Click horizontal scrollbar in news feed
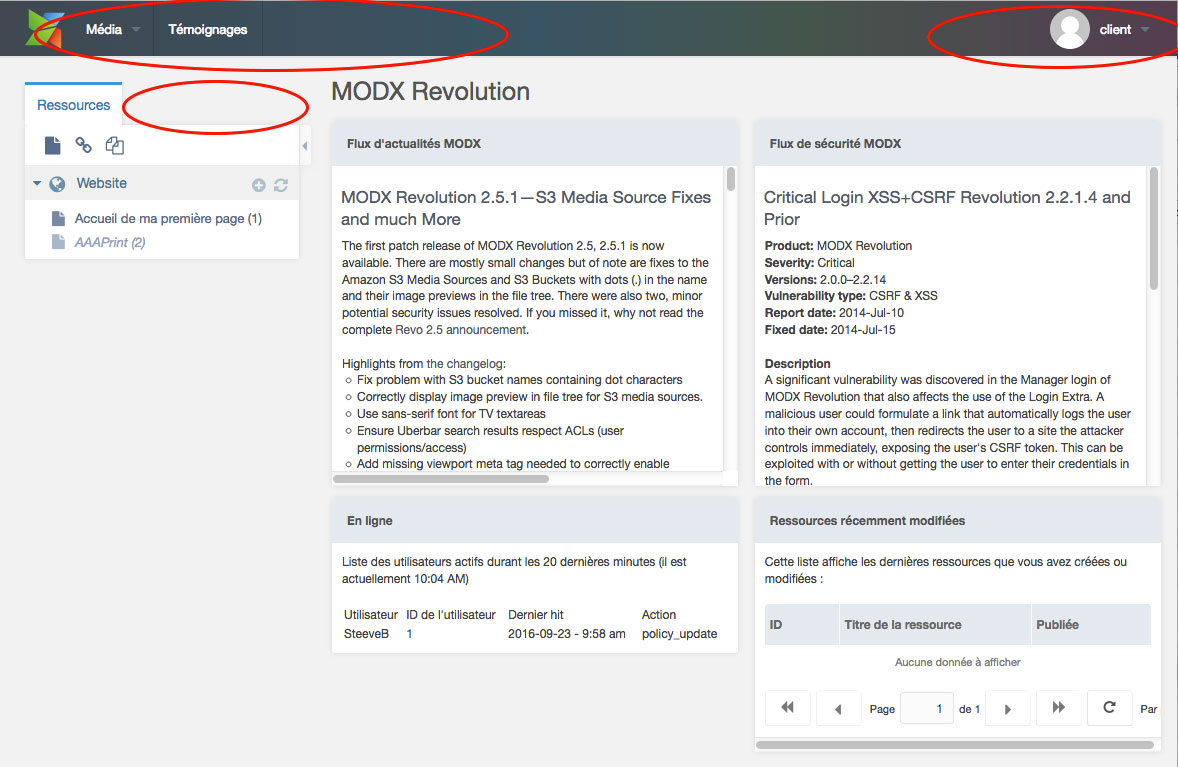 coord(440,479)
